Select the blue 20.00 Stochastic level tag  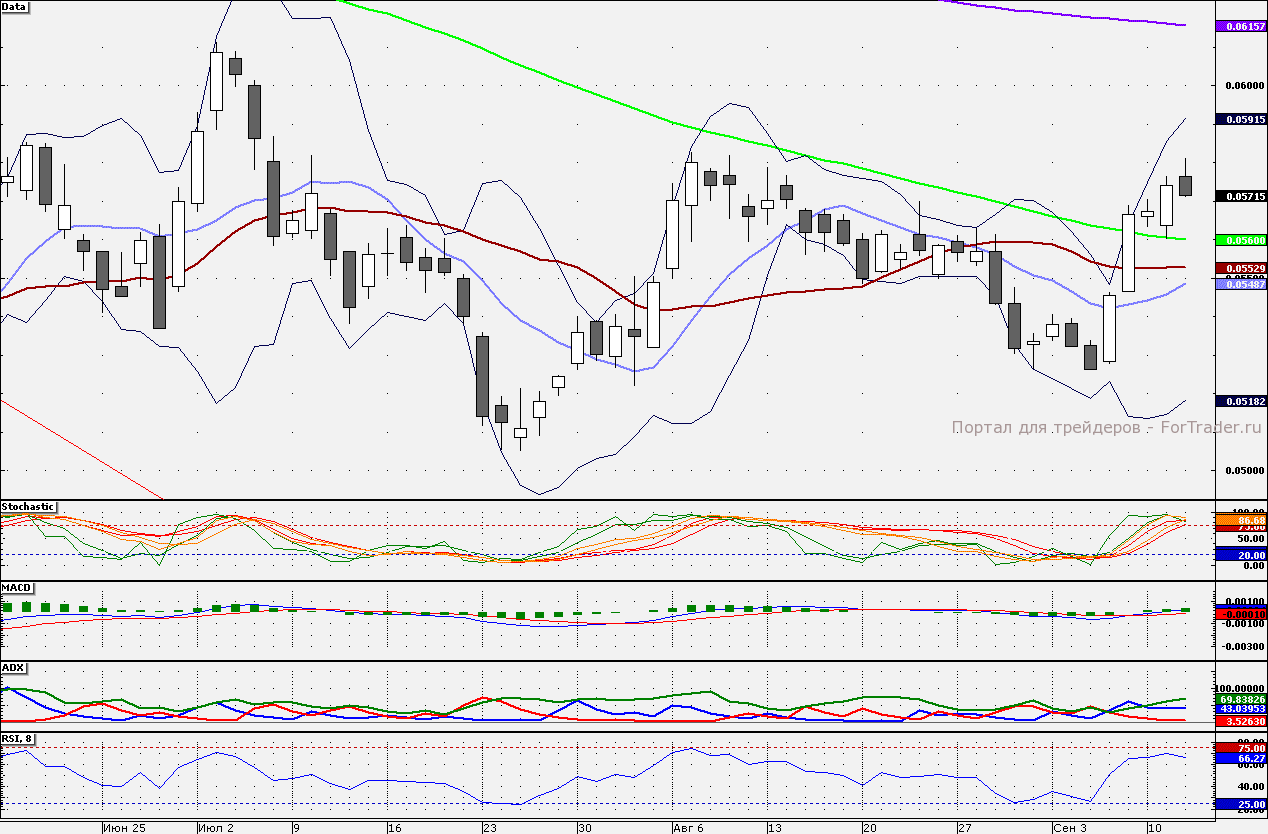(x=1240, y=554)
